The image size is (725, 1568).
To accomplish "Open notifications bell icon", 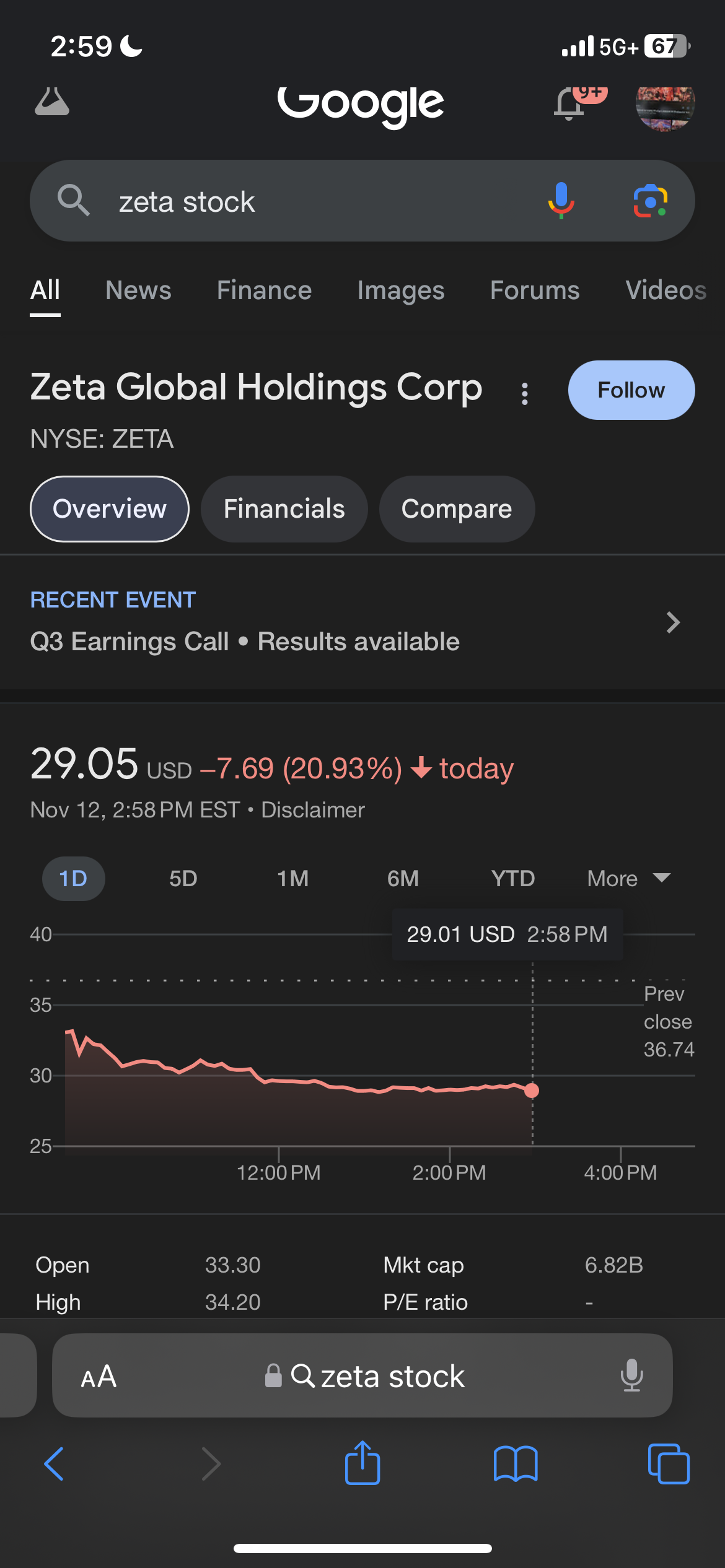I will pos(570,104).
